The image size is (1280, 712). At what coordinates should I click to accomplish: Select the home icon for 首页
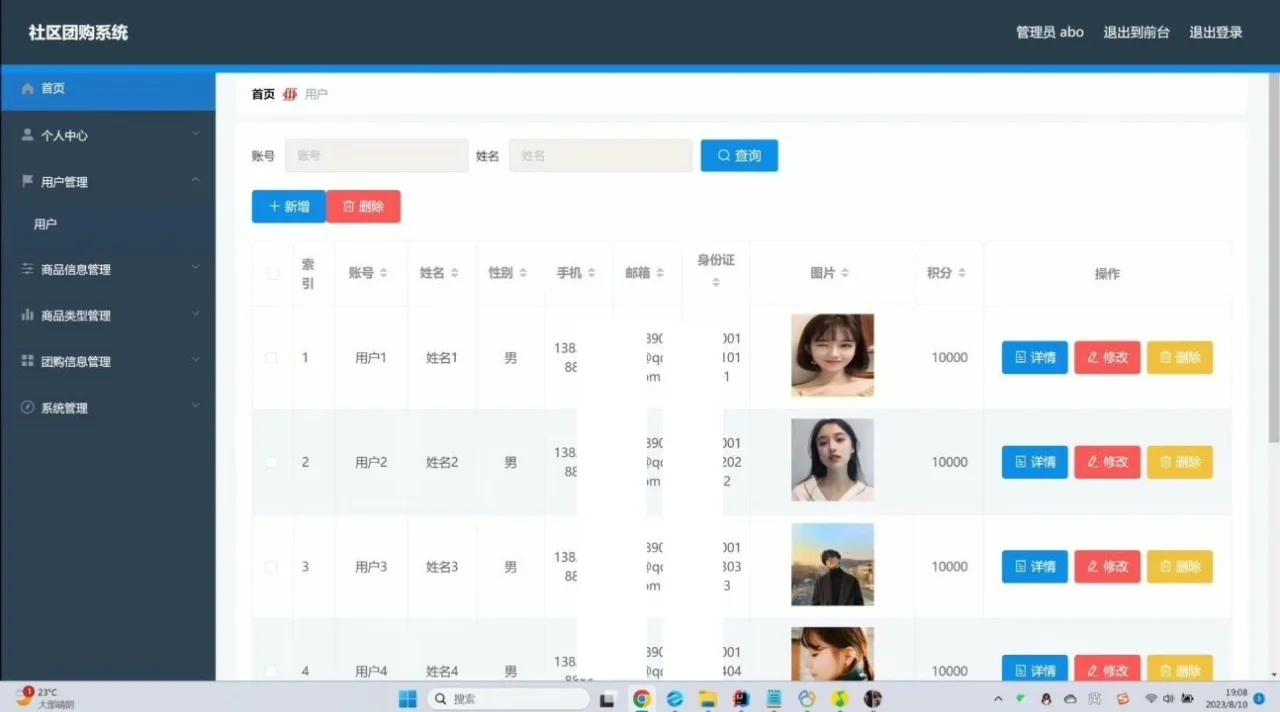[x=26, y=89]
